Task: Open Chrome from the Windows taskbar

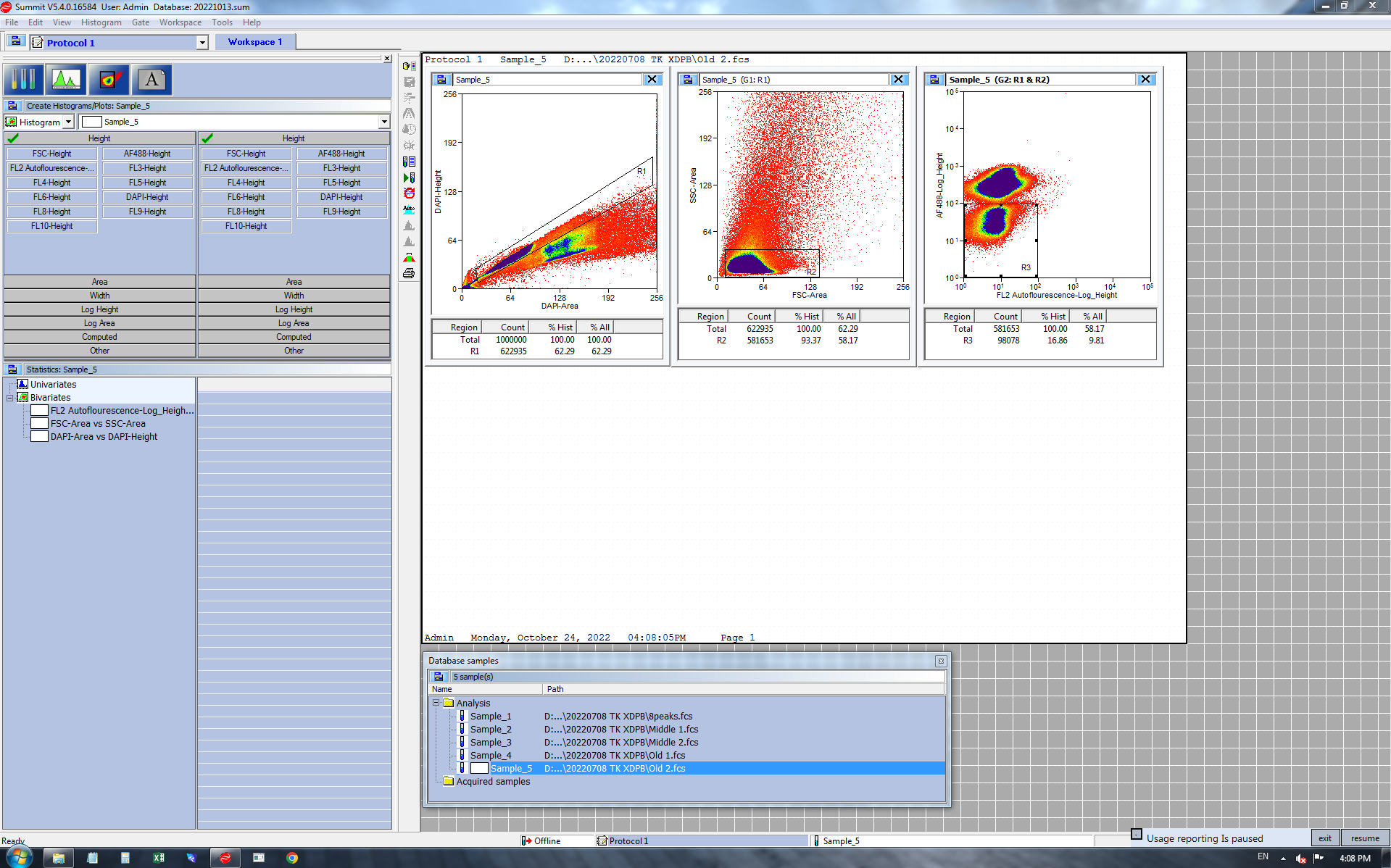Action: coord(292,858)
